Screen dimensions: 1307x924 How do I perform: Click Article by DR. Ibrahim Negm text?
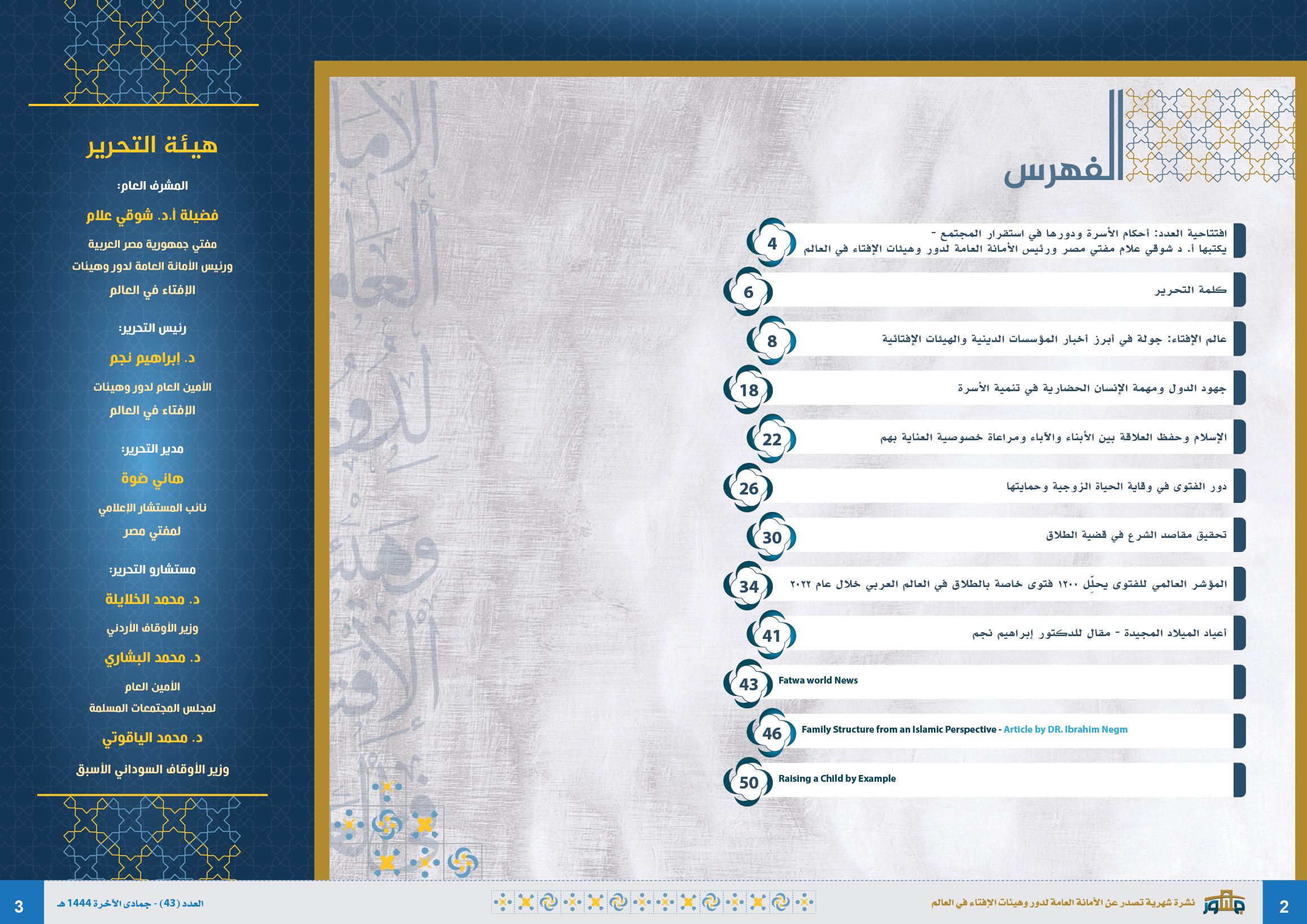tap(1065, 729)
